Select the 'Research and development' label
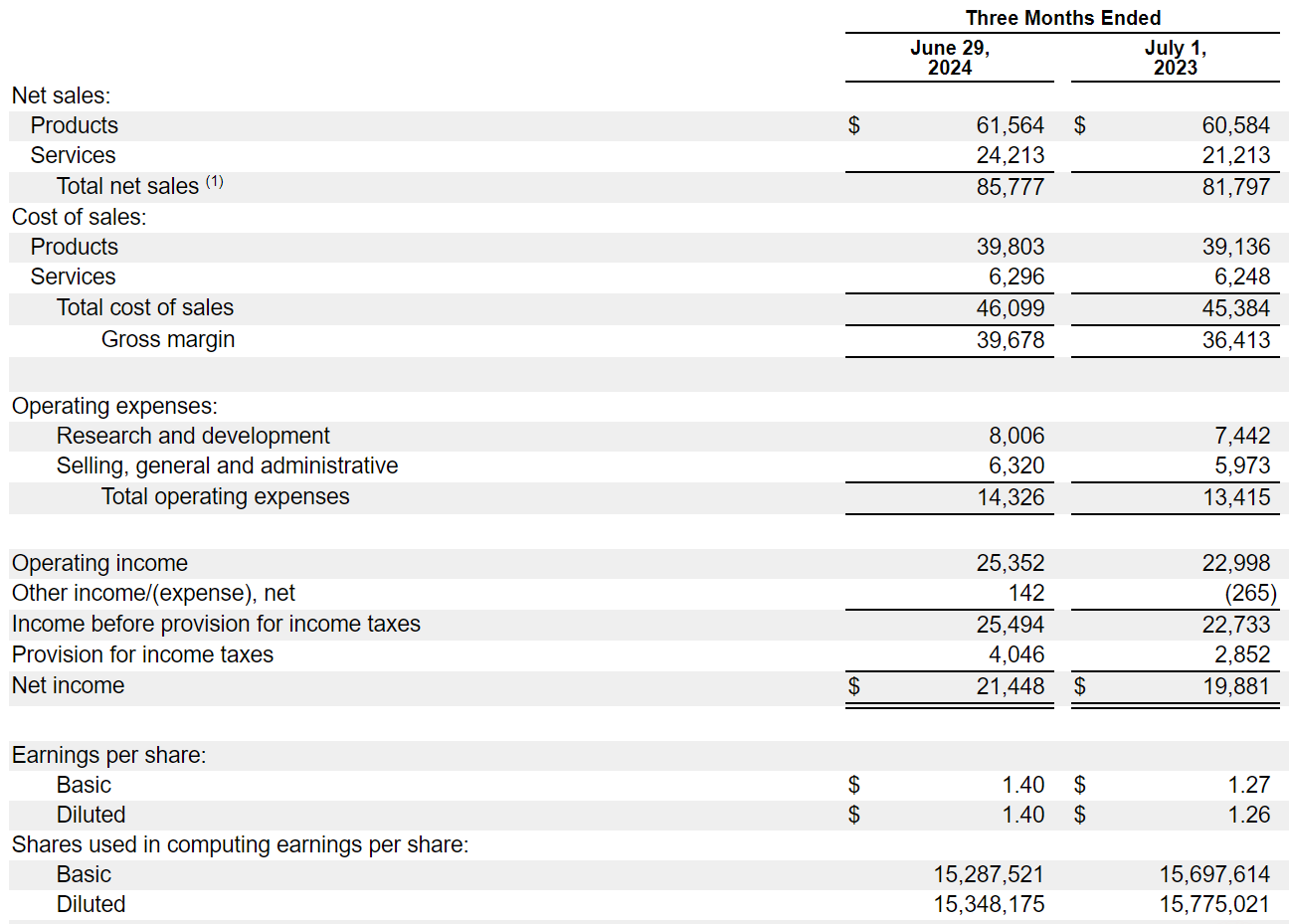 pos(193,436)
